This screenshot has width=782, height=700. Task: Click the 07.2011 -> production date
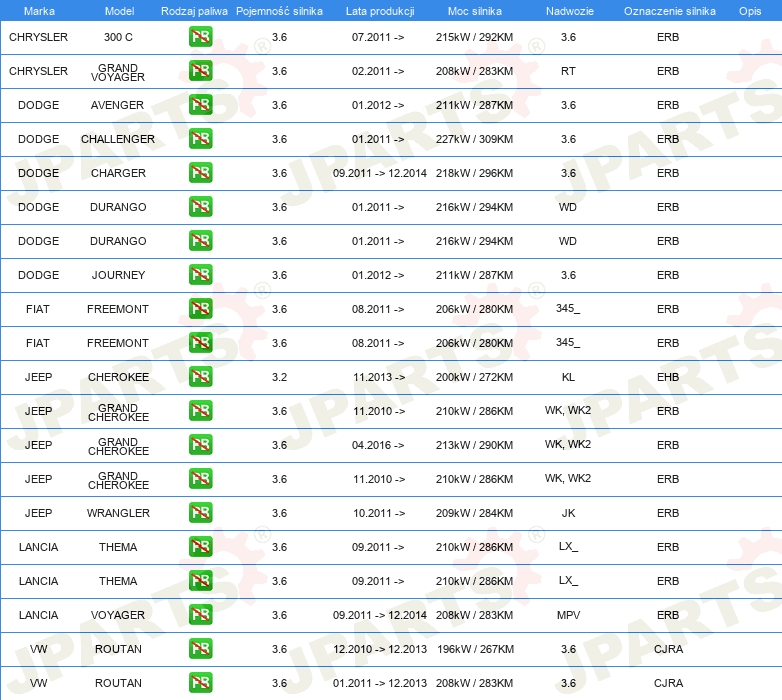[x=378, y=37]
